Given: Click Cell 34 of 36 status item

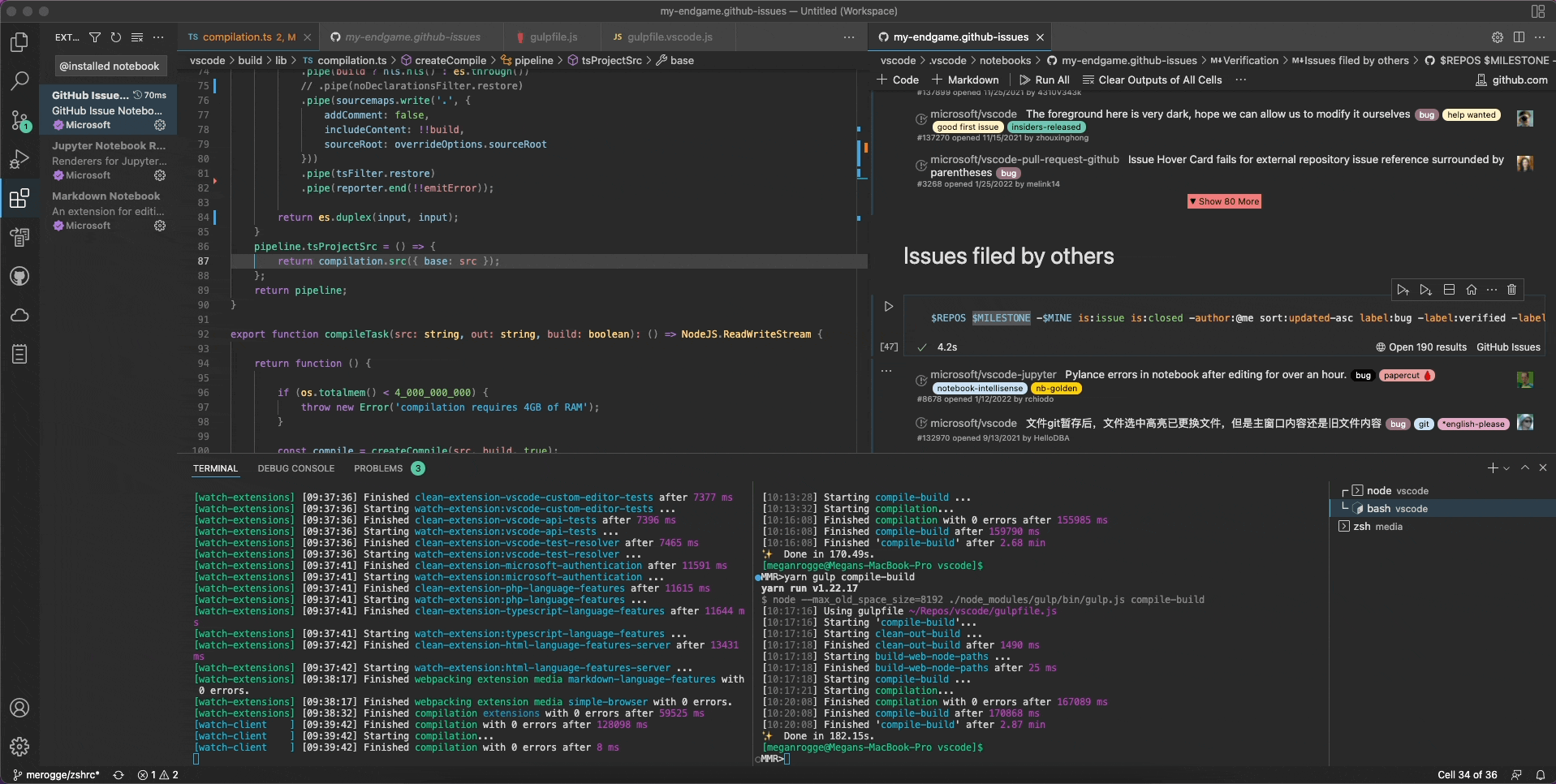Looking at the screenshot, I should [x=1468, y=775].
